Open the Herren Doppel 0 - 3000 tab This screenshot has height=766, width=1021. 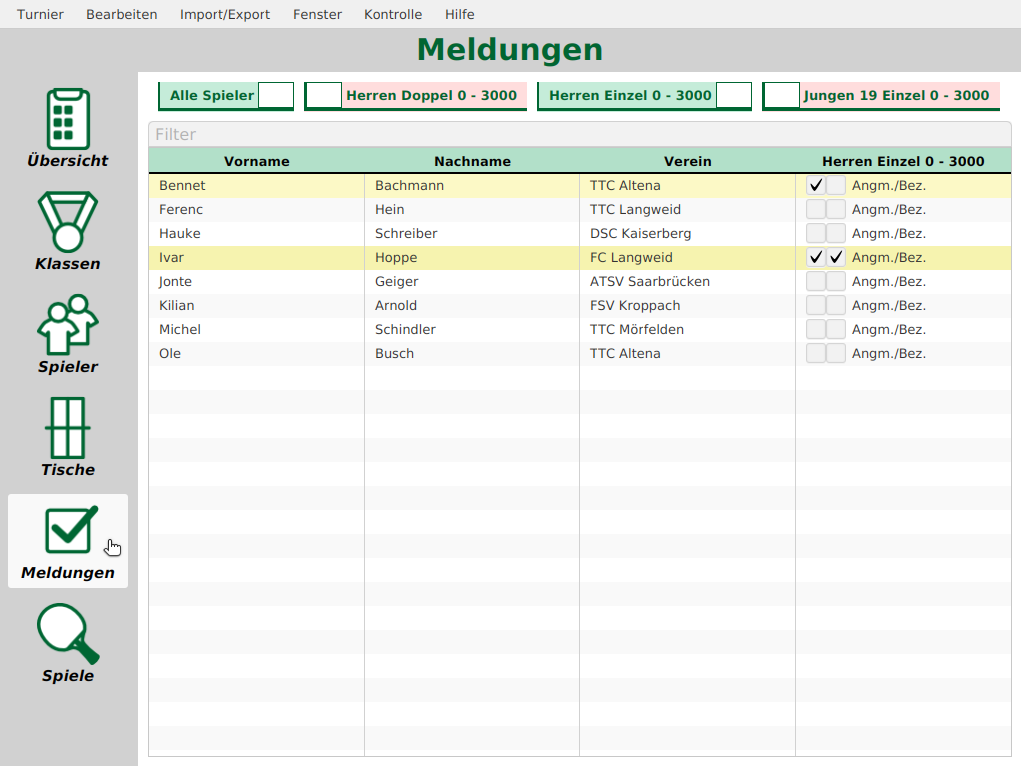click(x=415, y=96)
